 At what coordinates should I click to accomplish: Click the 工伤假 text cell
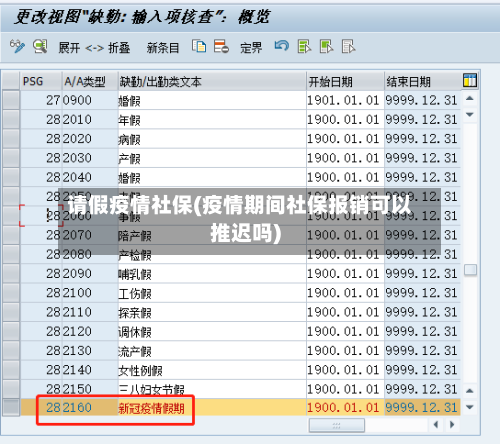pyautogui.click(x=212, y=293)
